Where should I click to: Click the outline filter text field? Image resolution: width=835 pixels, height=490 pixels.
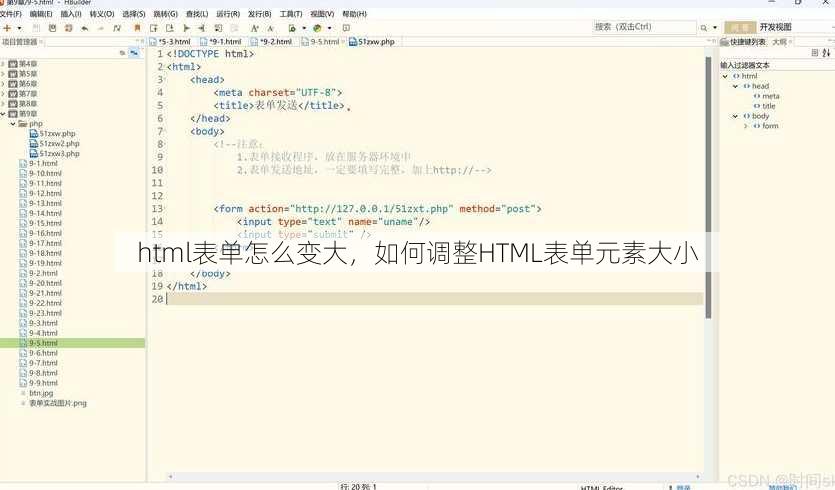coord(775,65)
